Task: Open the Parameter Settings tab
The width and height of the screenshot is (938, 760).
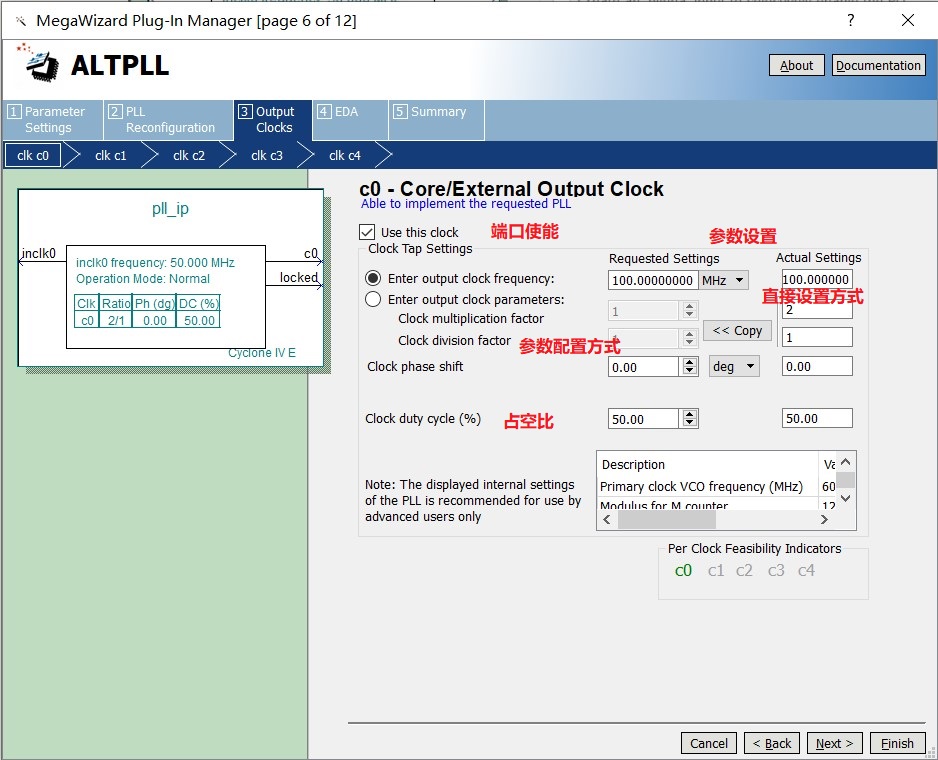Action: pos(53,120)
